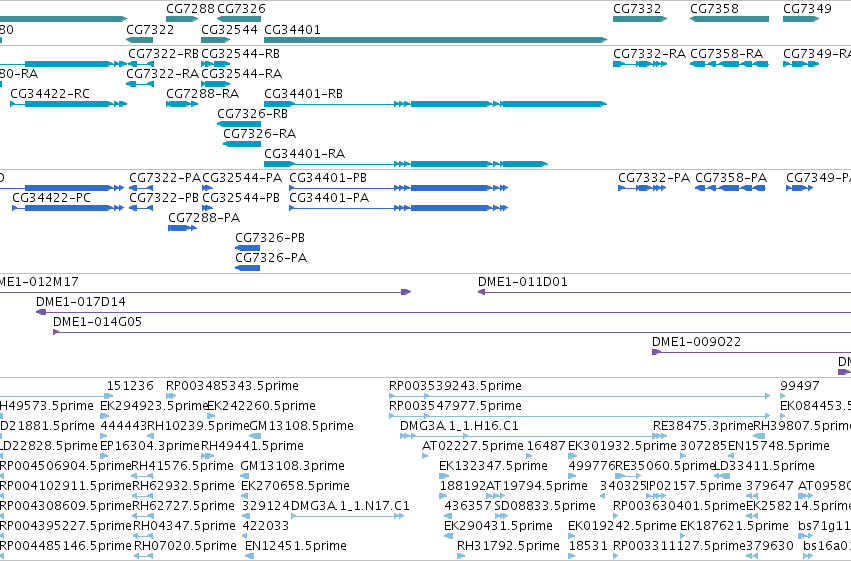Select the CG32544 gene label
The image size is (851, 561).
click(x=229, y=29)
